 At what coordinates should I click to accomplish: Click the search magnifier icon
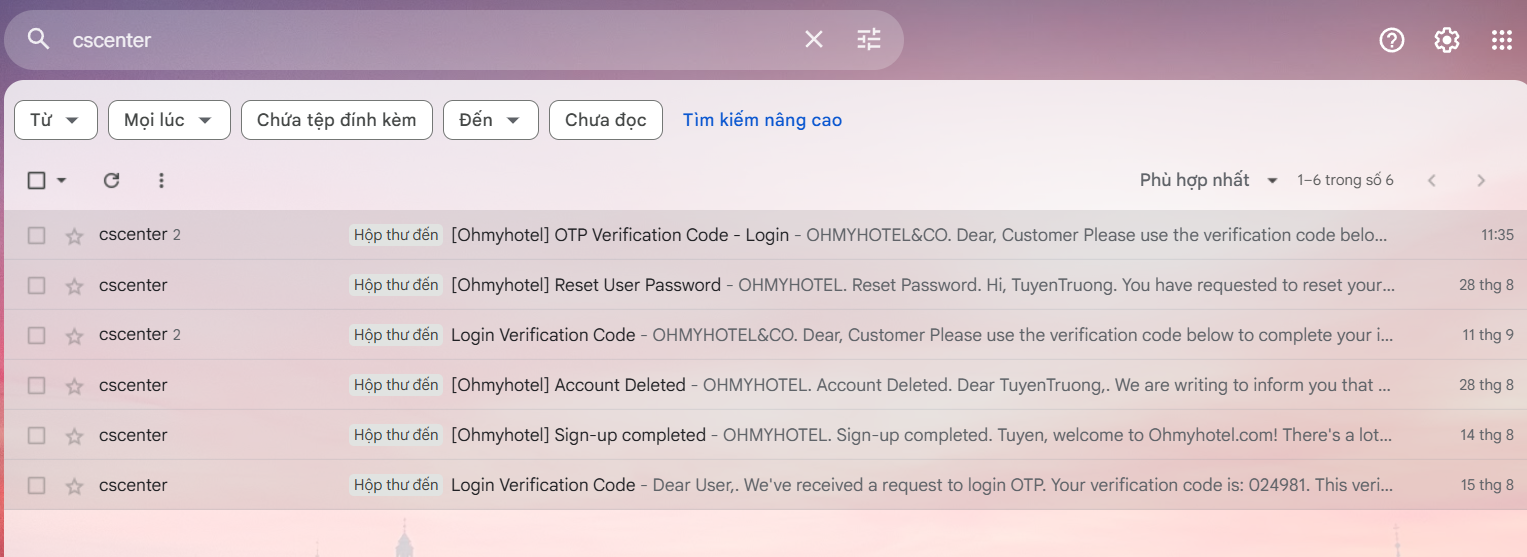38,40
